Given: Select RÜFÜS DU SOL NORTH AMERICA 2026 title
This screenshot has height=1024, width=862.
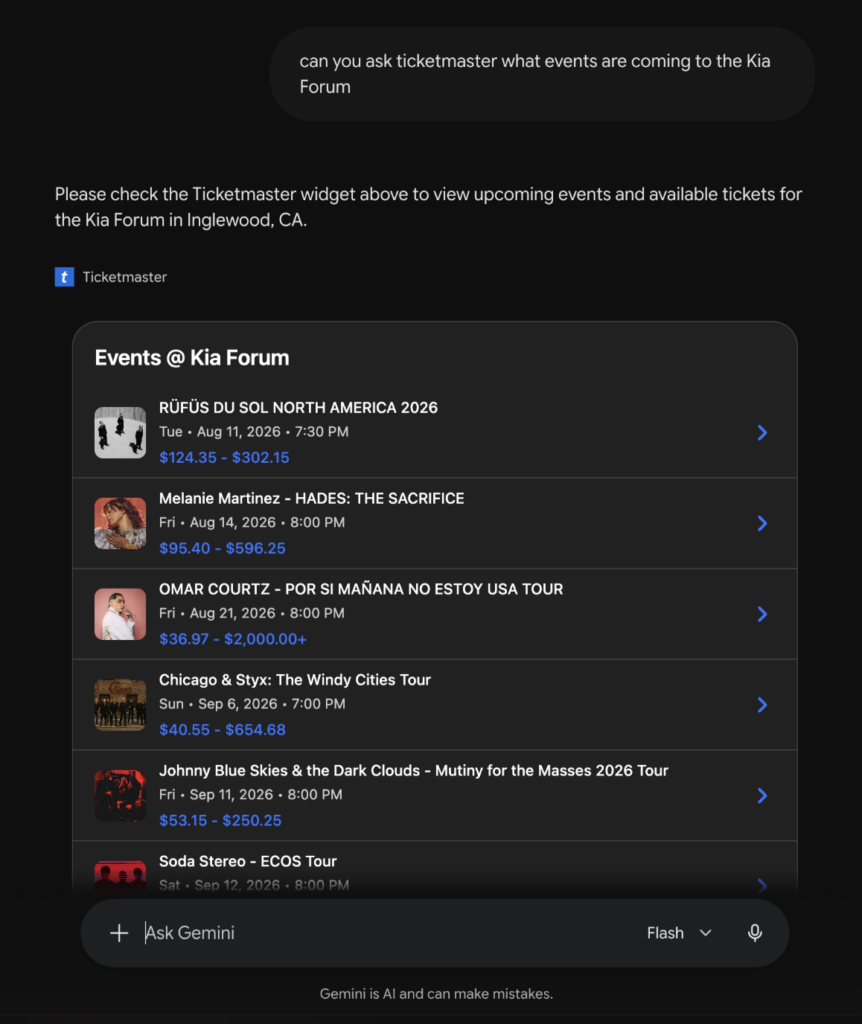Looking at the screenshot, I should pos(298,408).
